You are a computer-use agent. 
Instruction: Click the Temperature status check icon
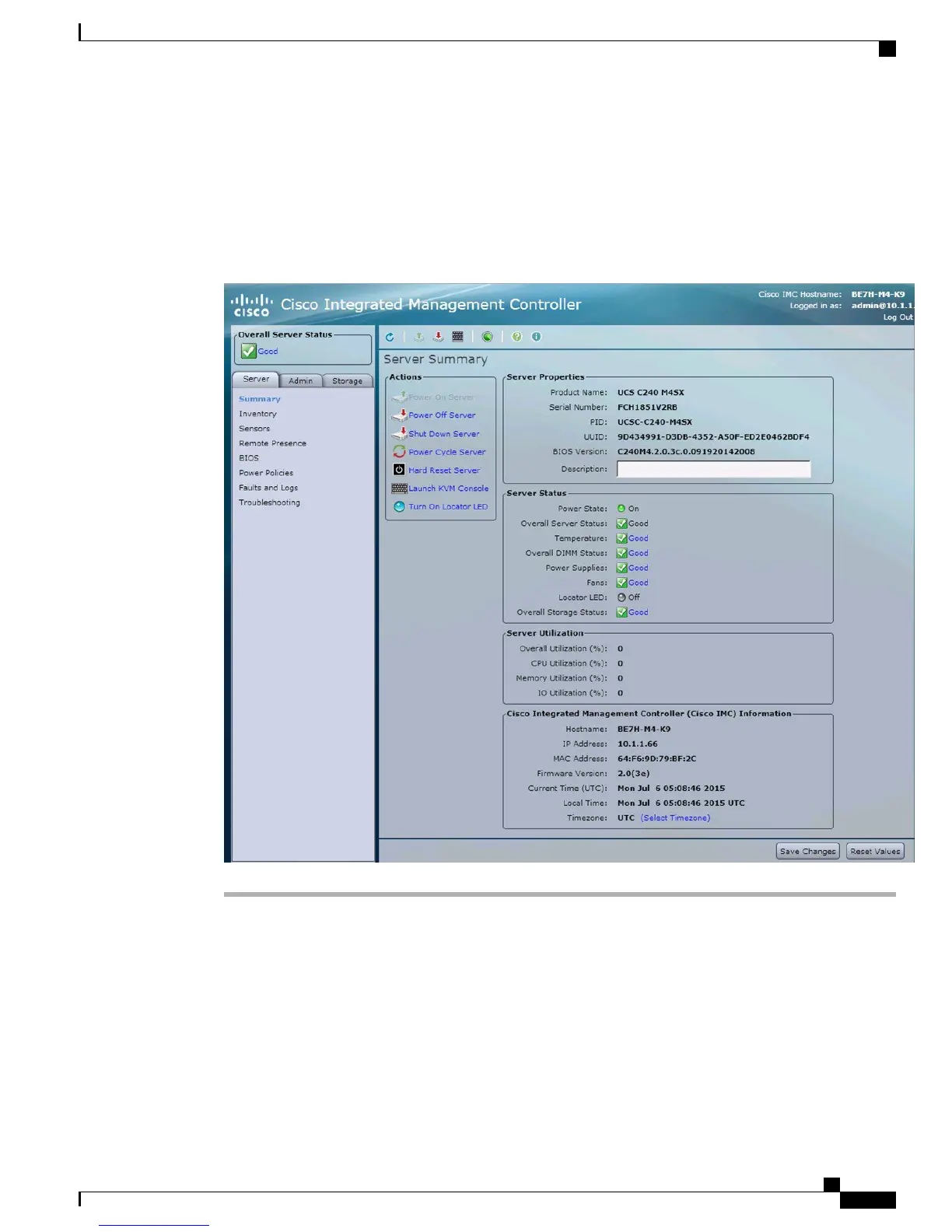[621, 538]
